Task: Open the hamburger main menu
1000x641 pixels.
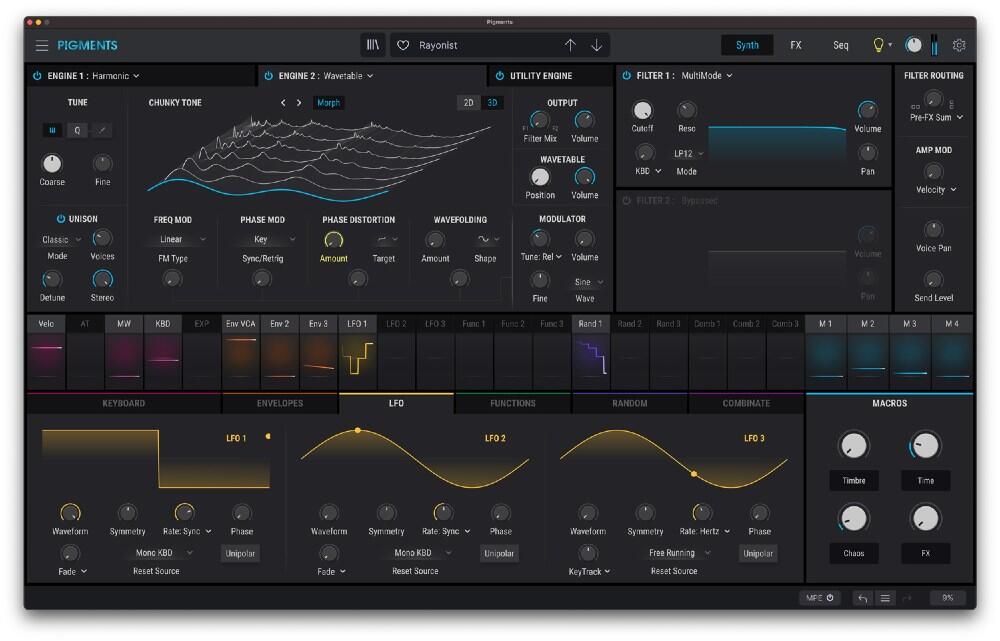Action: [x=42, y=45]
